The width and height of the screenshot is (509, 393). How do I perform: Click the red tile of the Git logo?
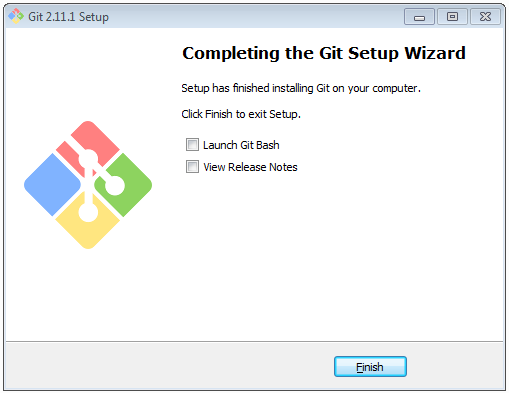click(x=90, y=143)
